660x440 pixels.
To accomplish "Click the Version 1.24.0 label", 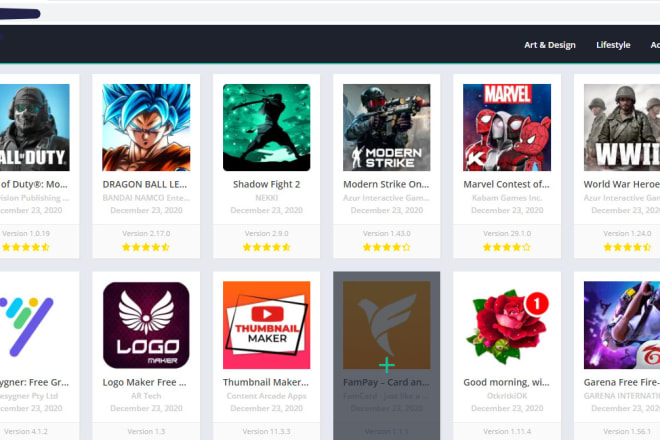I will coord(627,233).
